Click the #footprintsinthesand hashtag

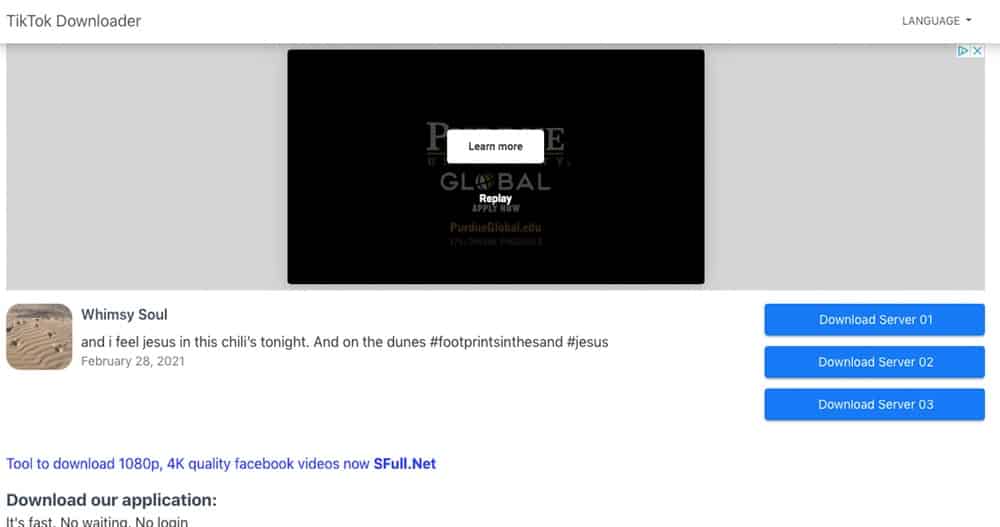(496, 342)
